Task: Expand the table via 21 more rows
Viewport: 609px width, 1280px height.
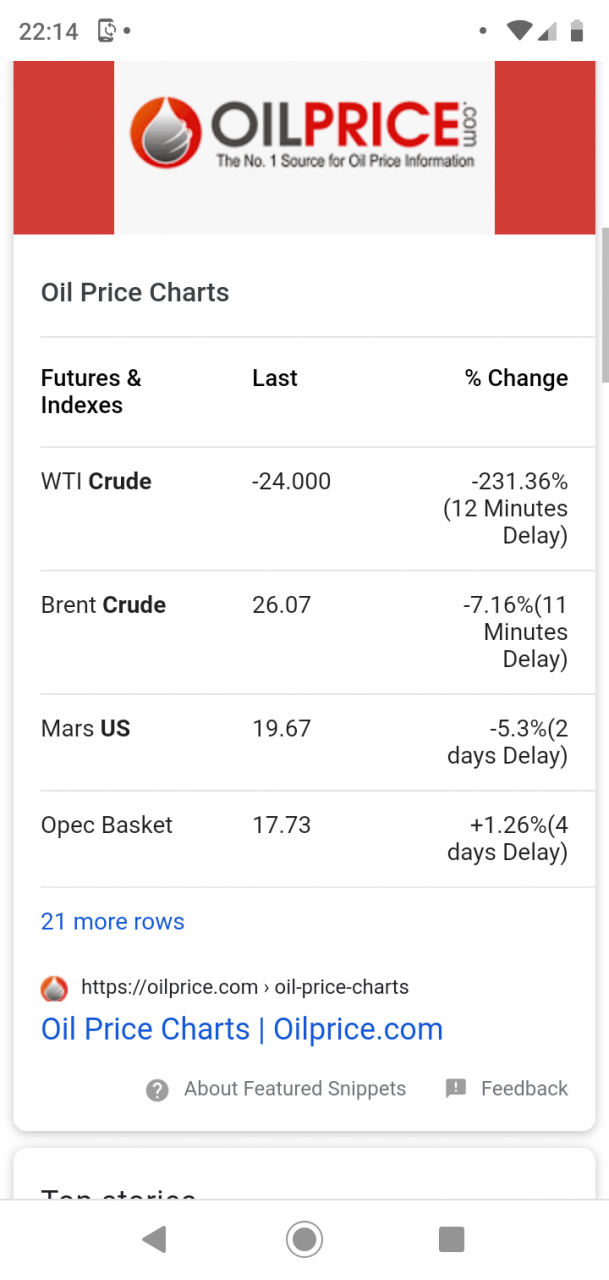Action: click(113, 922)
